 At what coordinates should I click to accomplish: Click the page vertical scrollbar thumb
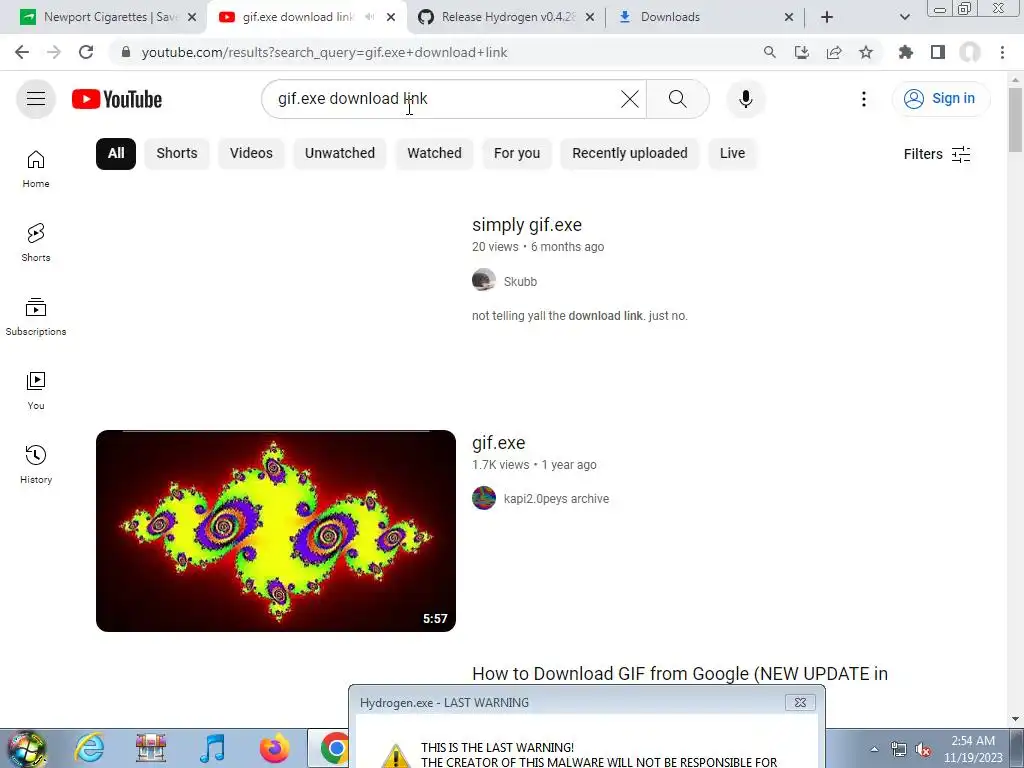(1015, 120)
